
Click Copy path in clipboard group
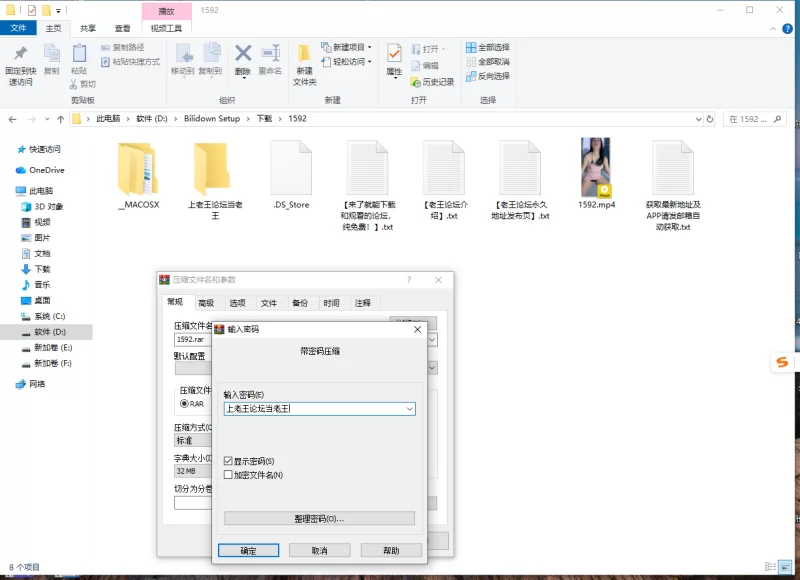point(122,47)
